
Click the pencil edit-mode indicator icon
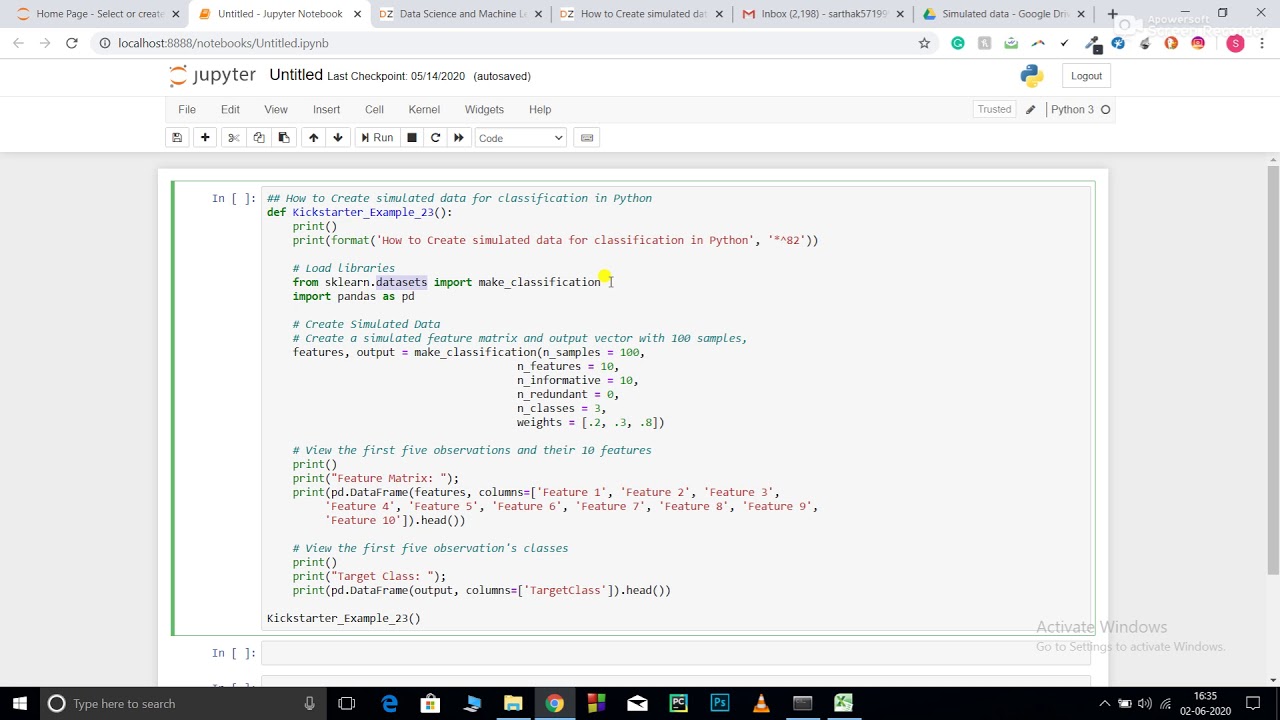coord(1030,109)
